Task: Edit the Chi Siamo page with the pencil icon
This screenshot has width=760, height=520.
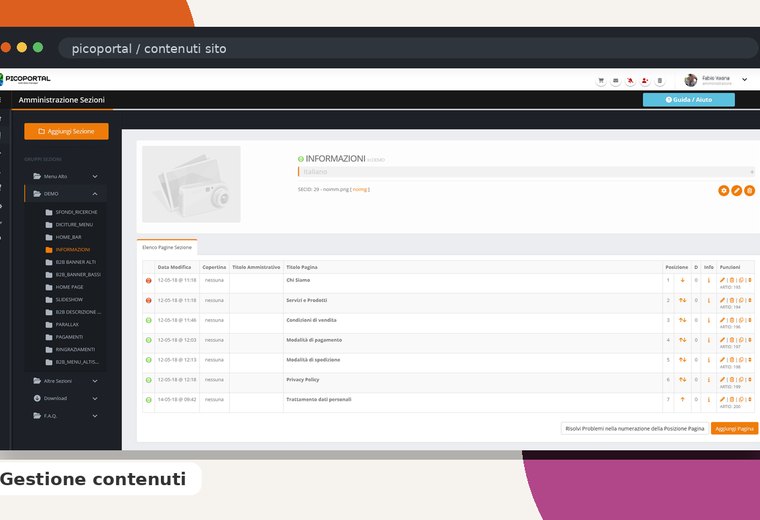Action: pos(722,280)
